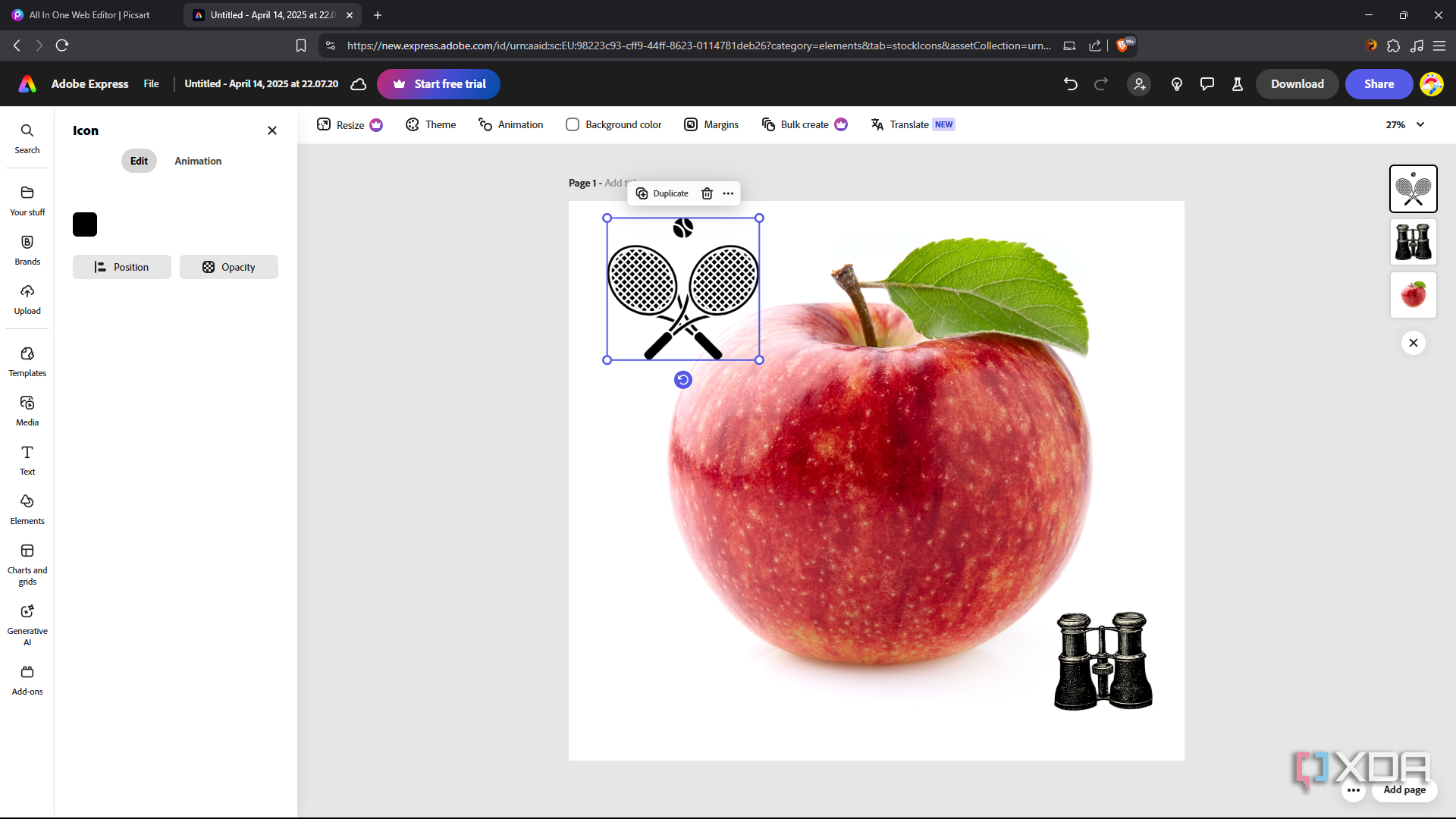Open the Templates panel
Viewport: 1456px width, 819px height.
tap(27, 362)
